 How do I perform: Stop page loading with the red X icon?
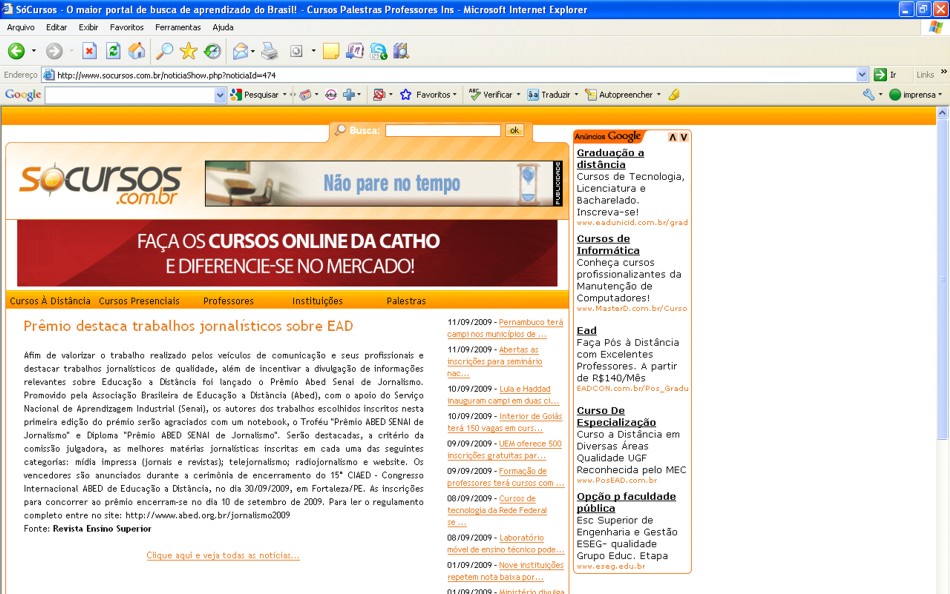click(90, 51)
